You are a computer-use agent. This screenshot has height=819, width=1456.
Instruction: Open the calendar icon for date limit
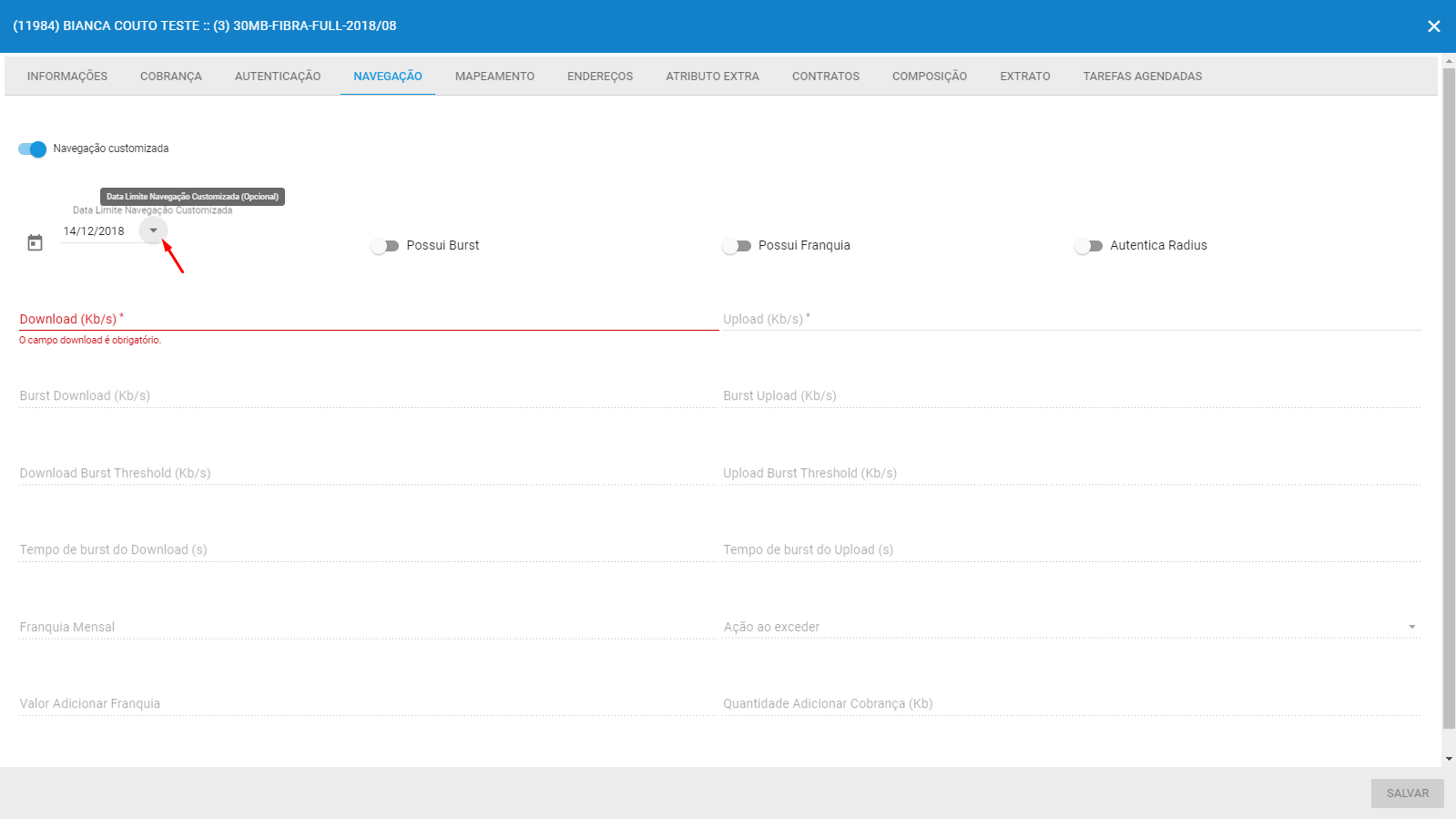point(35,242)
